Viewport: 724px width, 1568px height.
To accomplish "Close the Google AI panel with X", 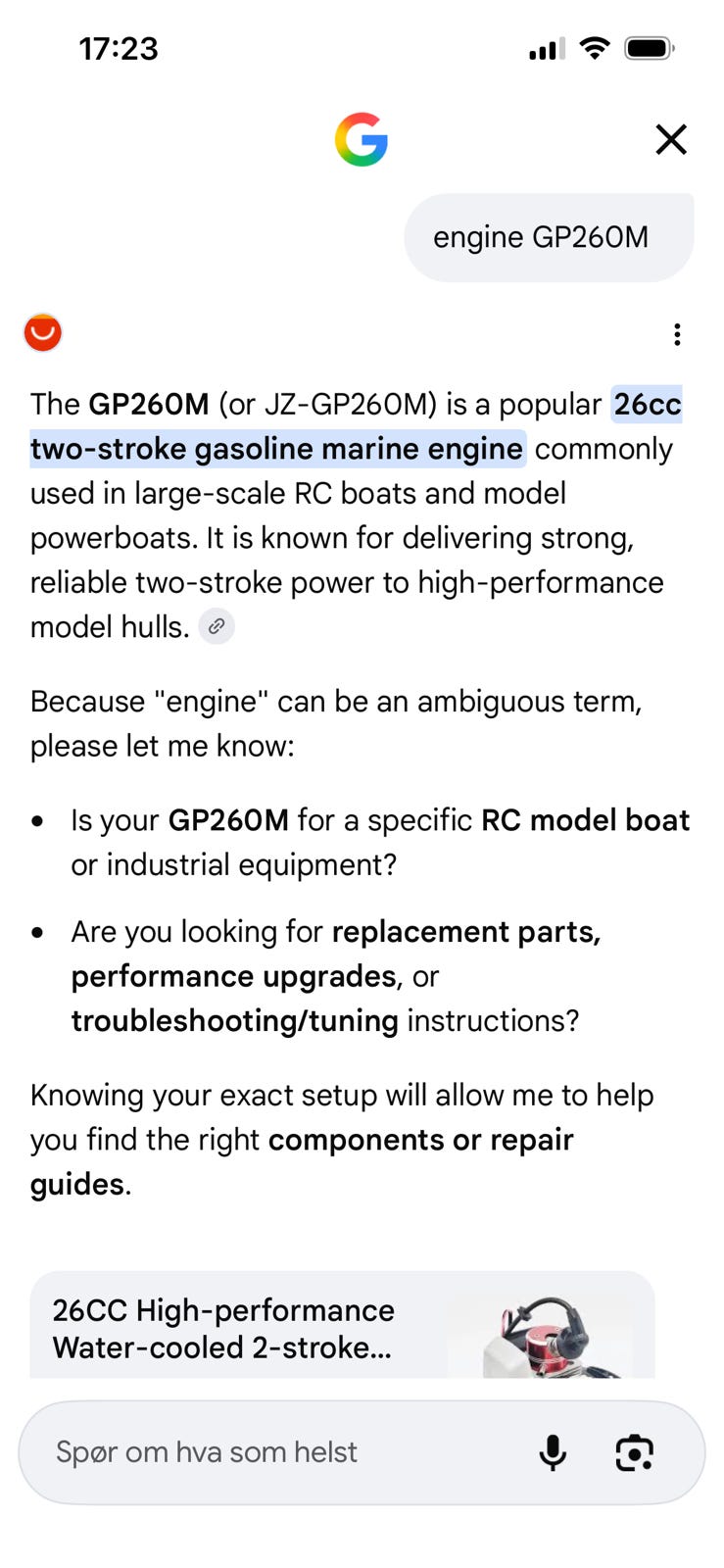I will pyautogui.click(x=671, y=139).
